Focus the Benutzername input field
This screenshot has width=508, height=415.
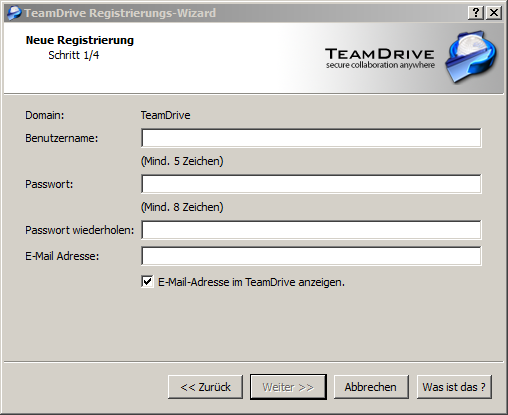311,138
